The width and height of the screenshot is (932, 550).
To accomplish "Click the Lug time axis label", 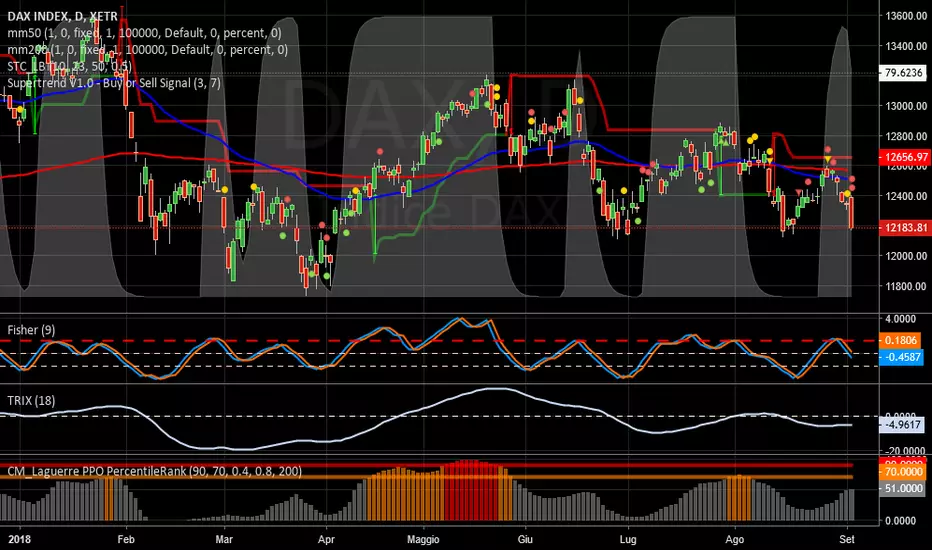I will tap(628, 539).
